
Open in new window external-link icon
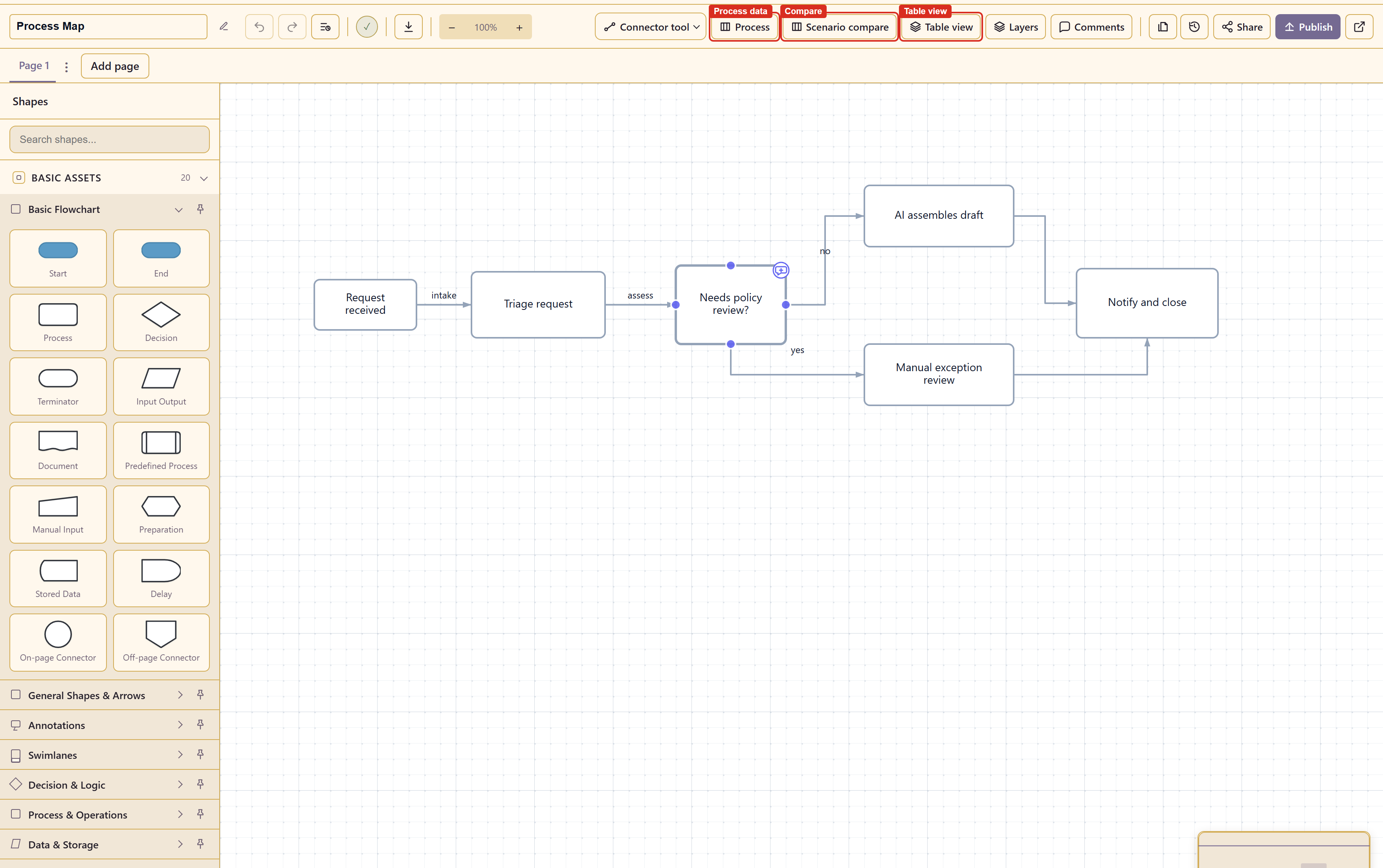1359,27
